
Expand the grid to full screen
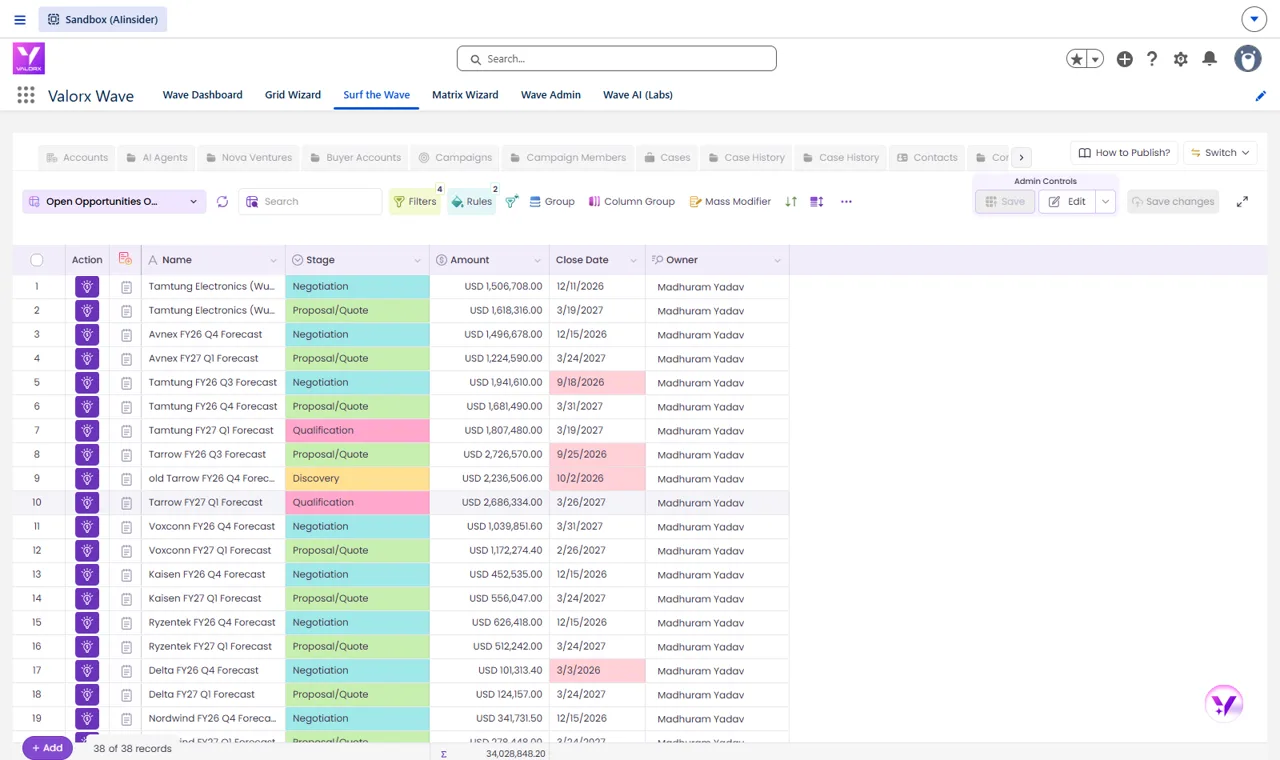coord(1242,202)
